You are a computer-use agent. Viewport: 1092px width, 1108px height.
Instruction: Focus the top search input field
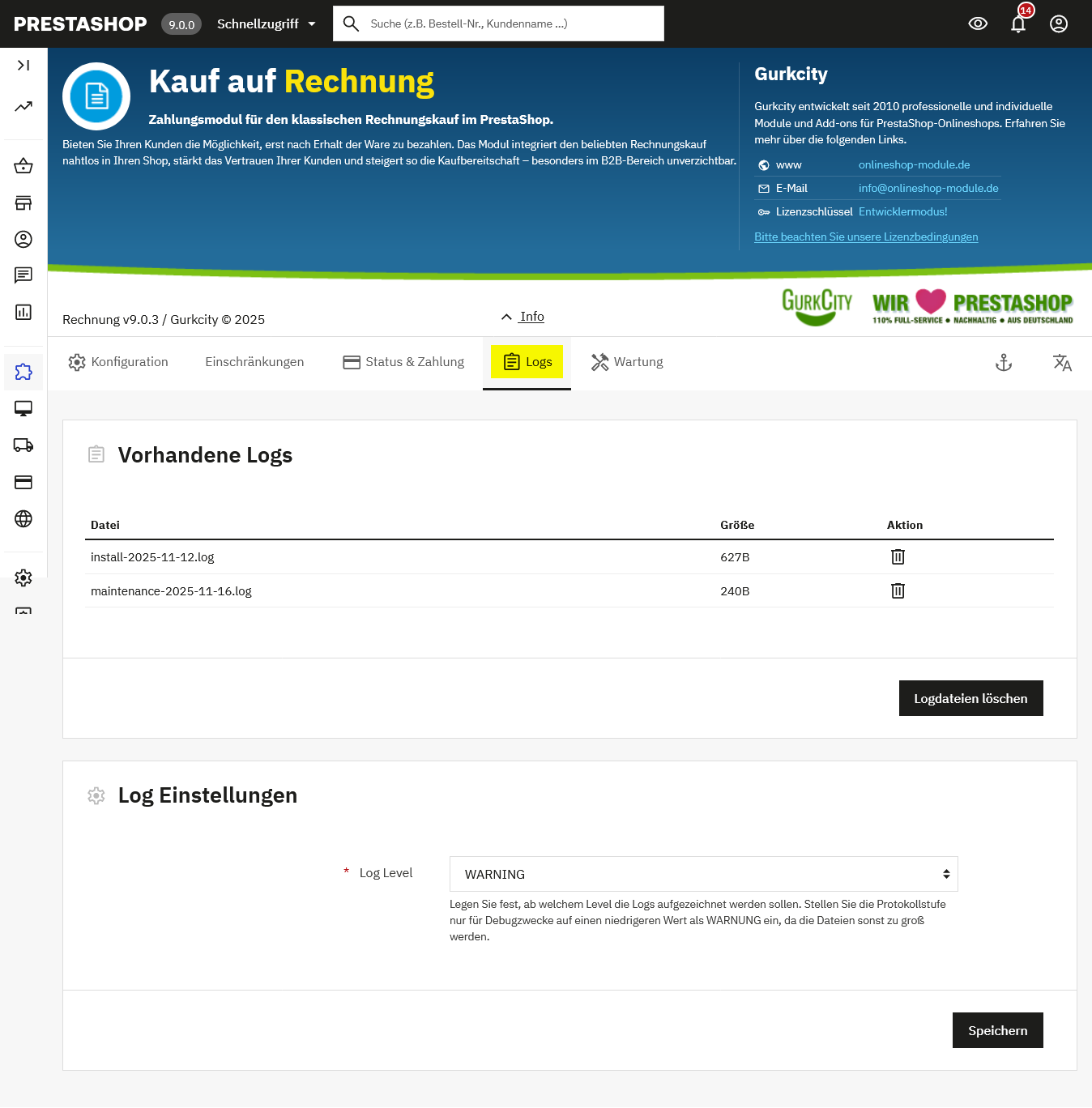coord(510,23)
